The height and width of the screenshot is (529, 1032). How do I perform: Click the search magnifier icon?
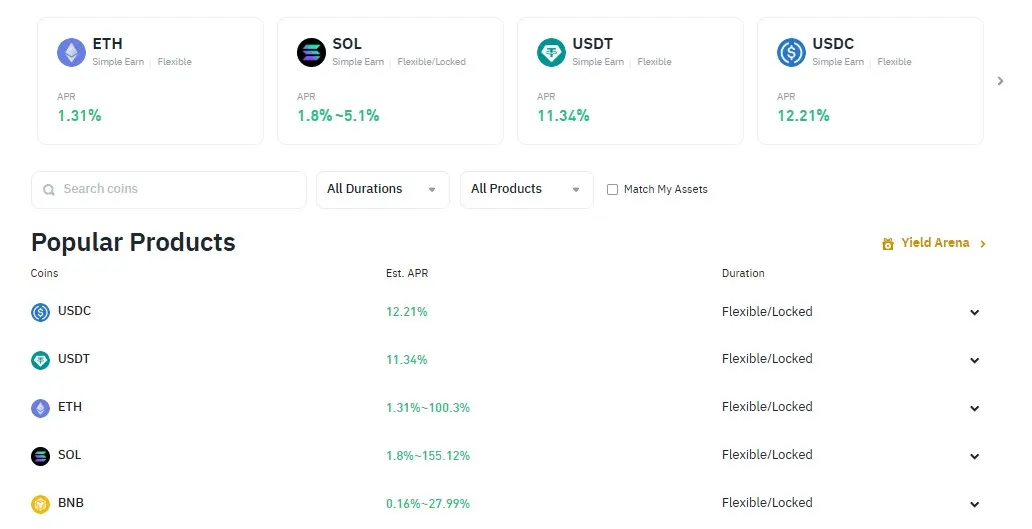click(49, 190)
